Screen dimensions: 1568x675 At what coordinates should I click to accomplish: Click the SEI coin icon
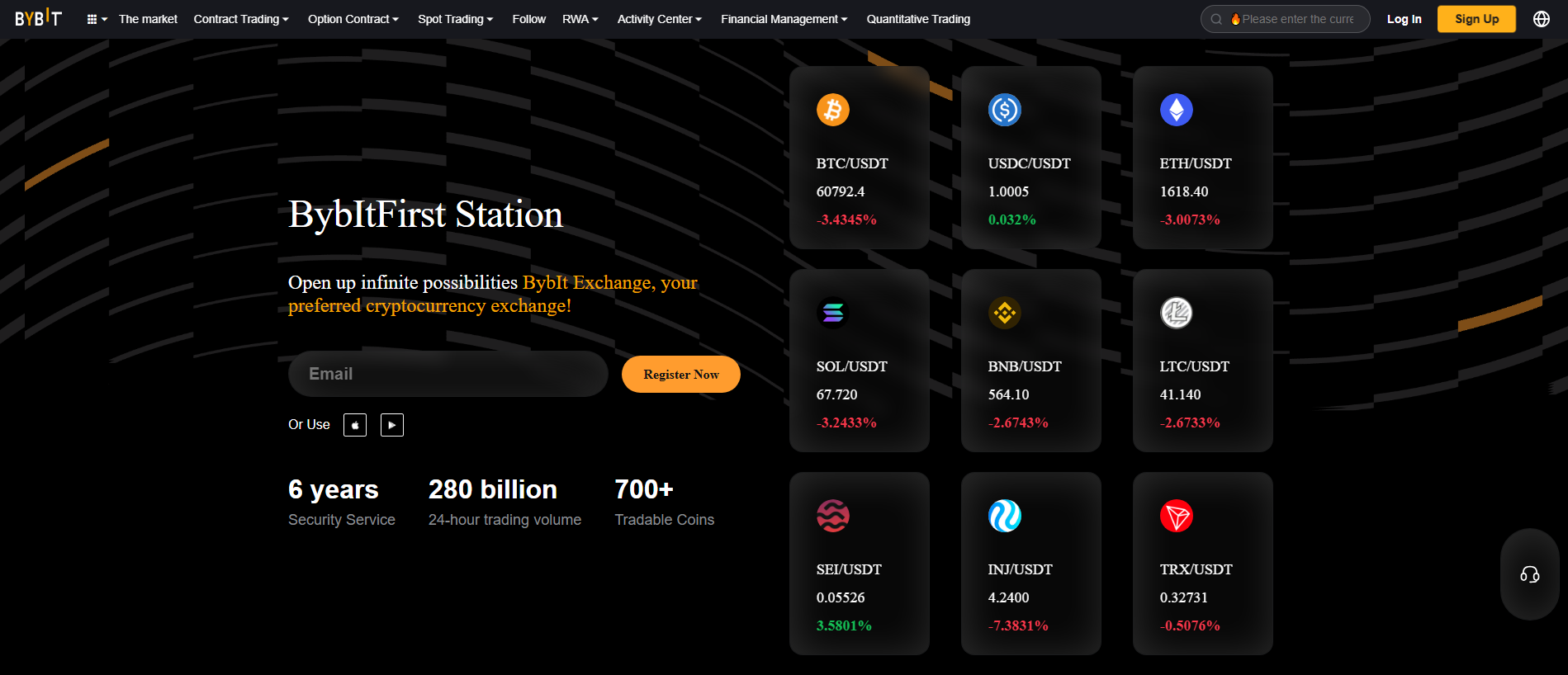pyautogui.click(x=833, y=516)
